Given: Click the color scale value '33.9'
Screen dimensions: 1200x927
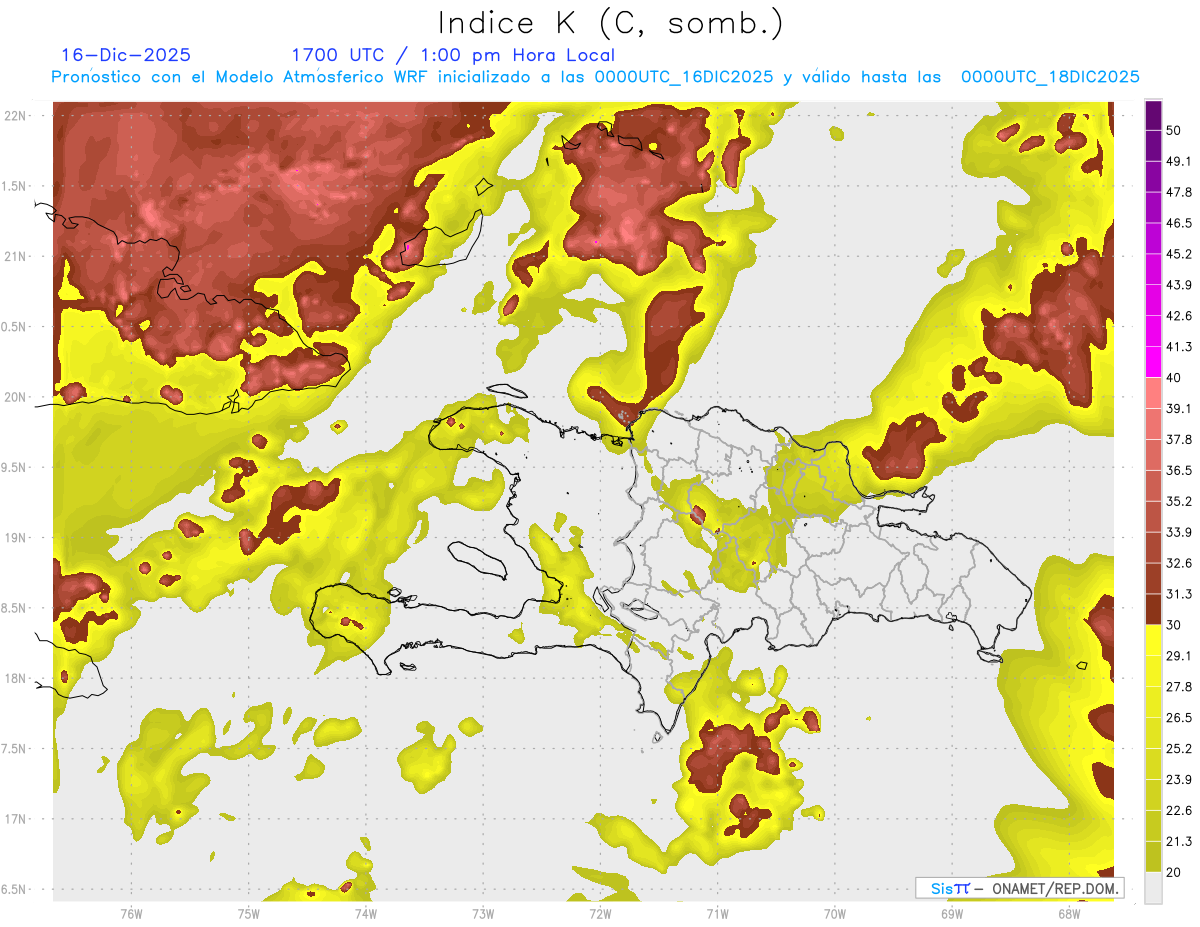Looking at the screenshot, I should pyautogui.click(x=1179, y=532).
